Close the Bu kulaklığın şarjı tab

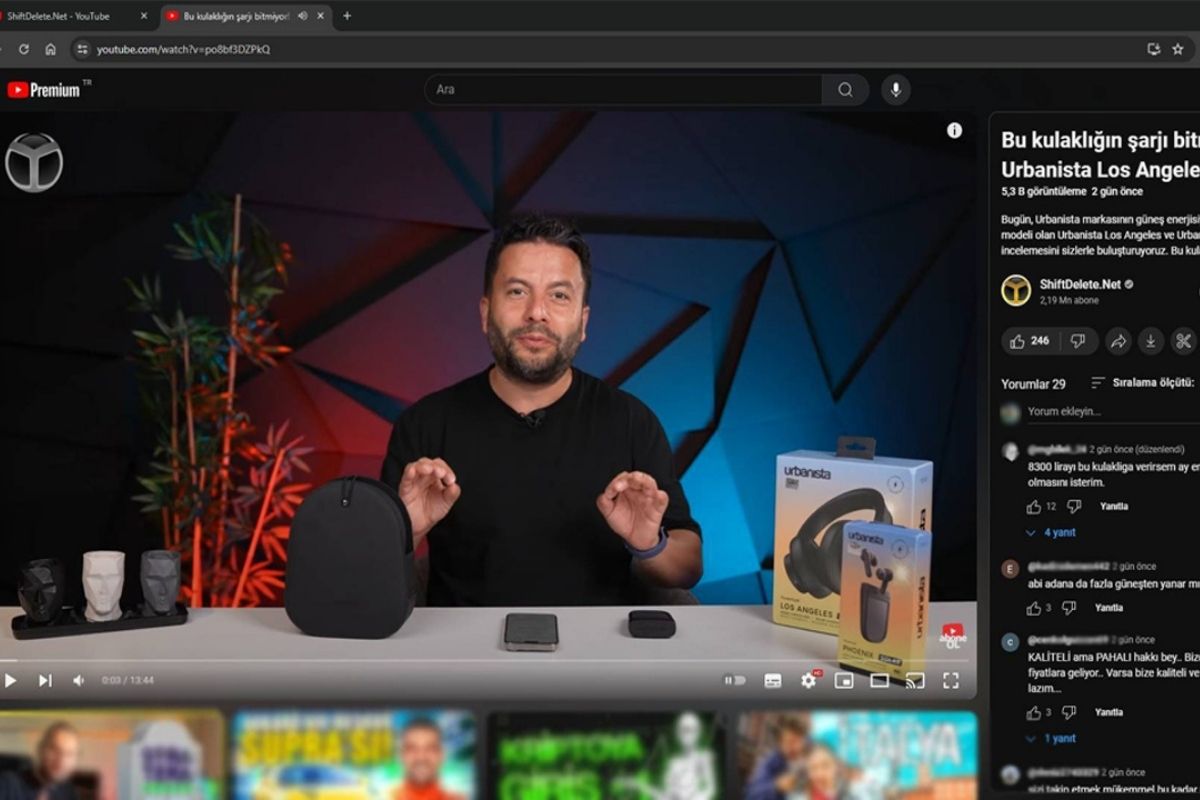pos(321,16)
